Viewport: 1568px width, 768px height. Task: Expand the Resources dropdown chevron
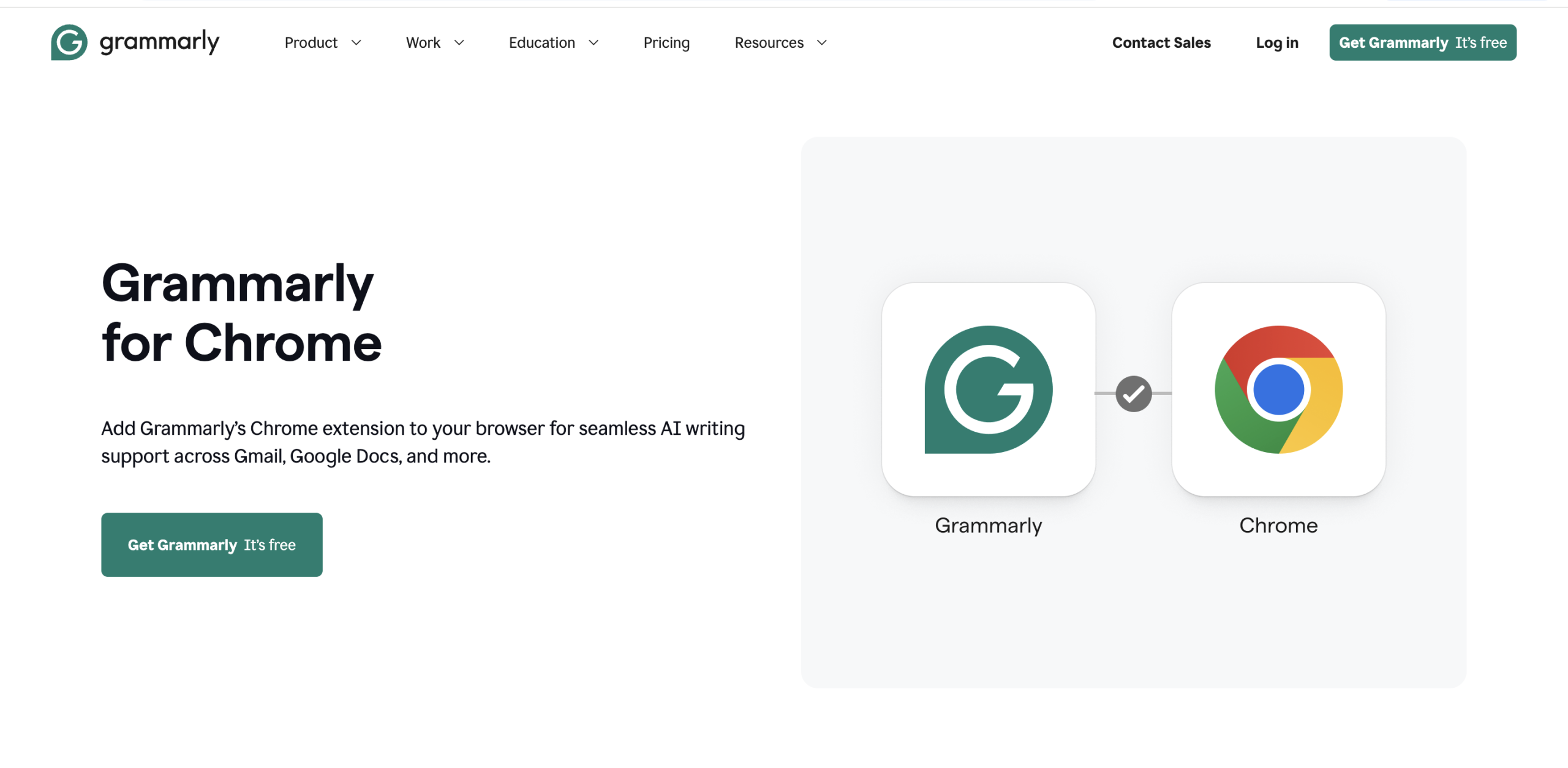(821, 43)
